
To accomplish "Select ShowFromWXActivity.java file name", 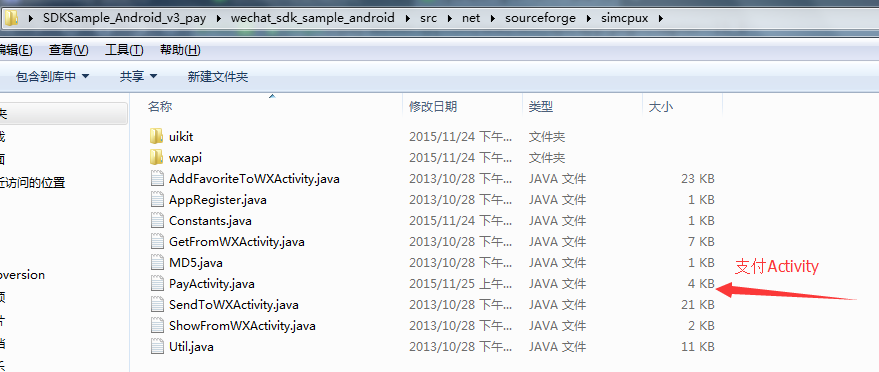I will pos(242,326).
